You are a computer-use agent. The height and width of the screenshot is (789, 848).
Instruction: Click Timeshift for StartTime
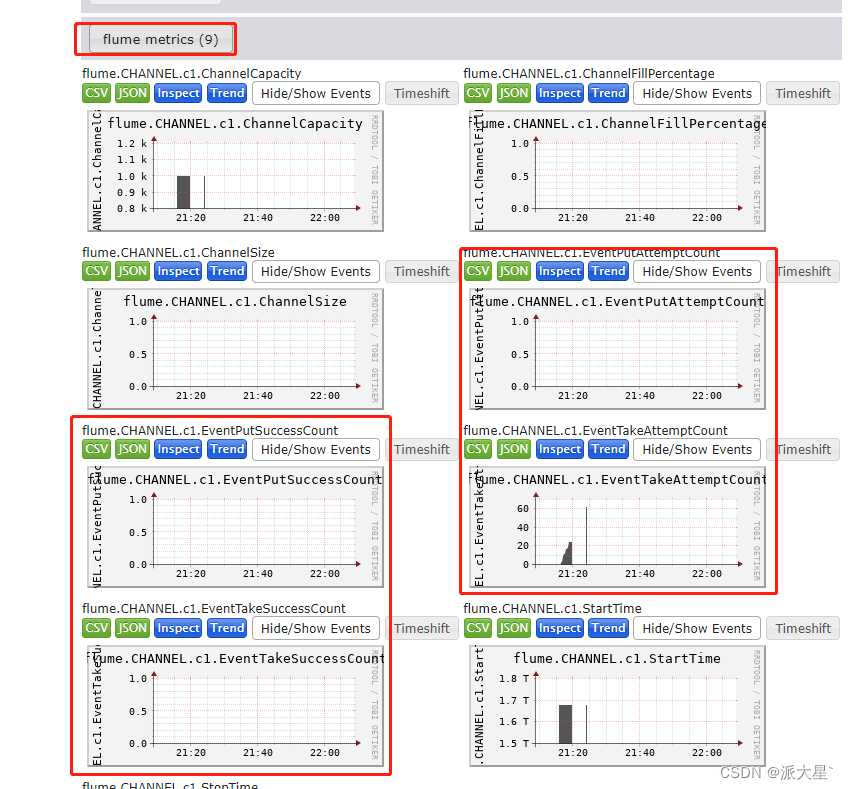tap(803, 628)
